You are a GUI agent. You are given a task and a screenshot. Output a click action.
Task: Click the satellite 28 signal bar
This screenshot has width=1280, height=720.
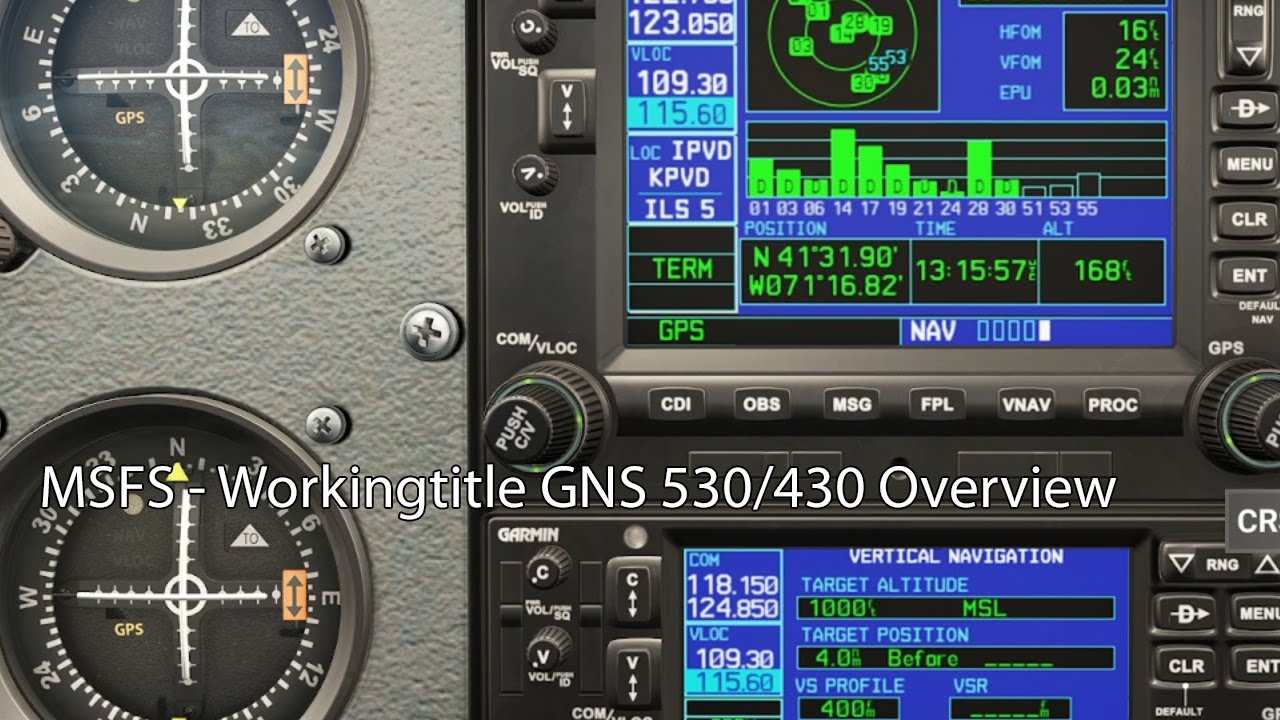point(980,169)
